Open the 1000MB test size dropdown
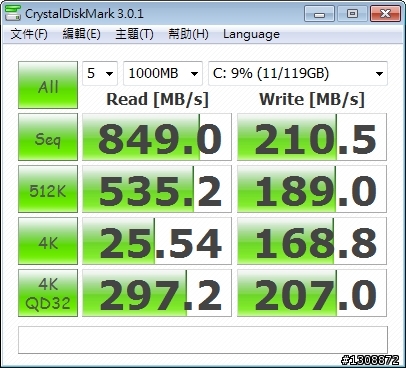 (x=163, y=73)
